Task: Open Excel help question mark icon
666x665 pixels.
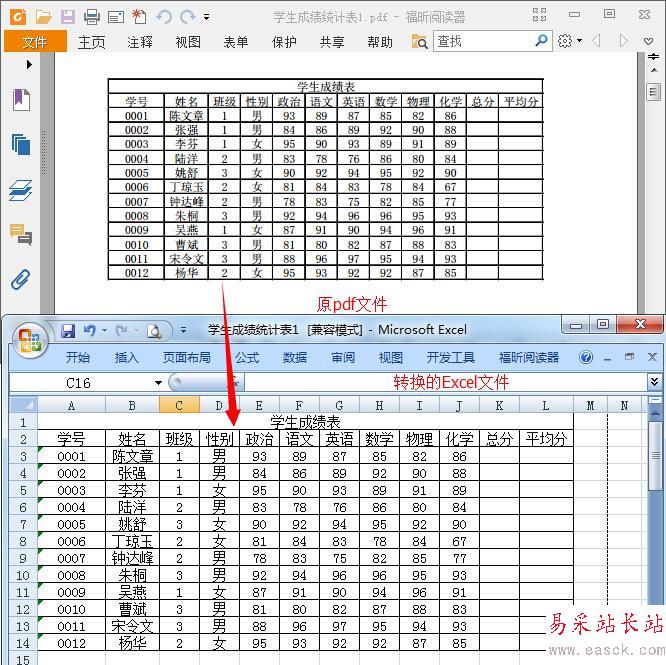Action: point(586,358)
